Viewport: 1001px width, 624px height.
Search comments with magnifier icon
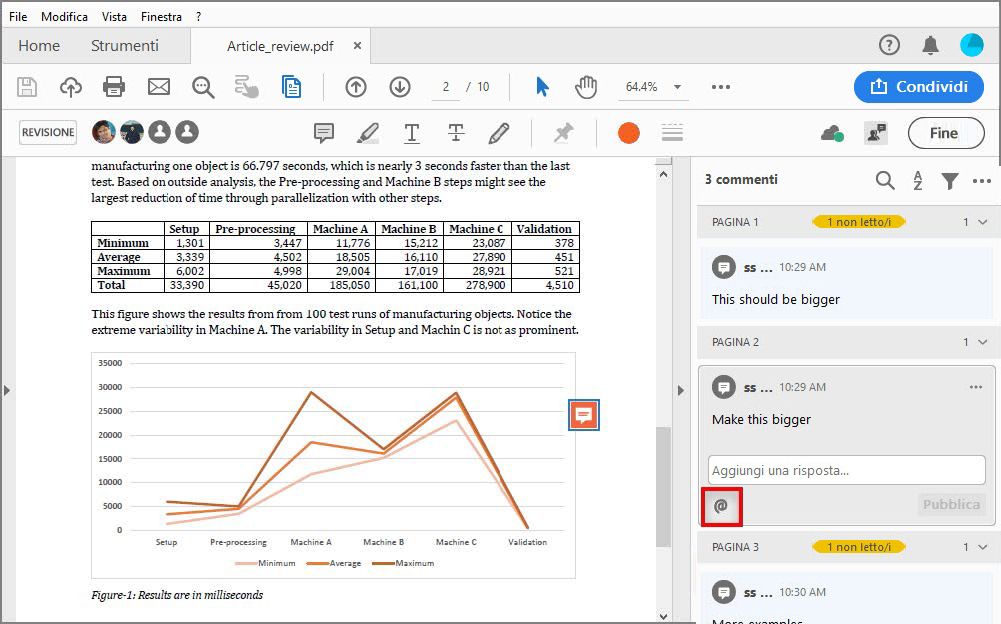pos(885,181)
